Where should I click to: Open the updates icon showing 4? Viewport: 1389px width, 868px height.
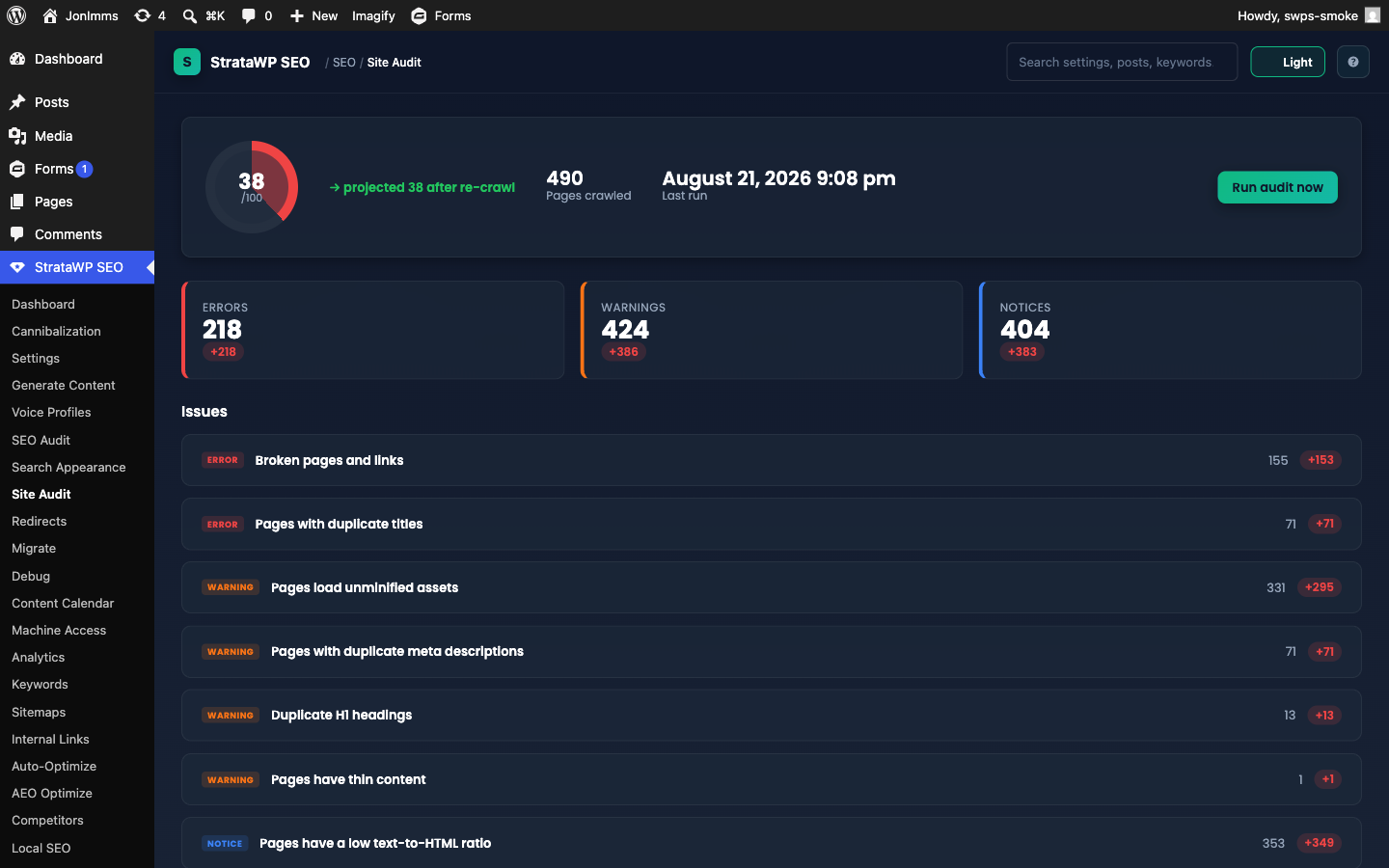point(143,15)
